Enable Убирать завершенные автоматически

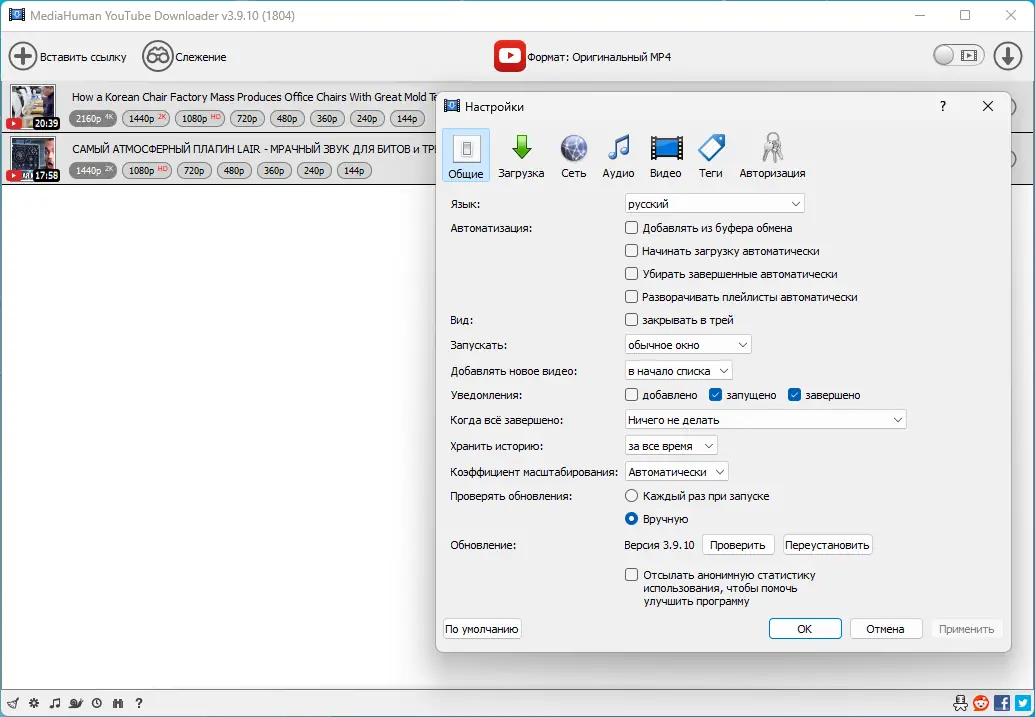click(x=632, y=274)
